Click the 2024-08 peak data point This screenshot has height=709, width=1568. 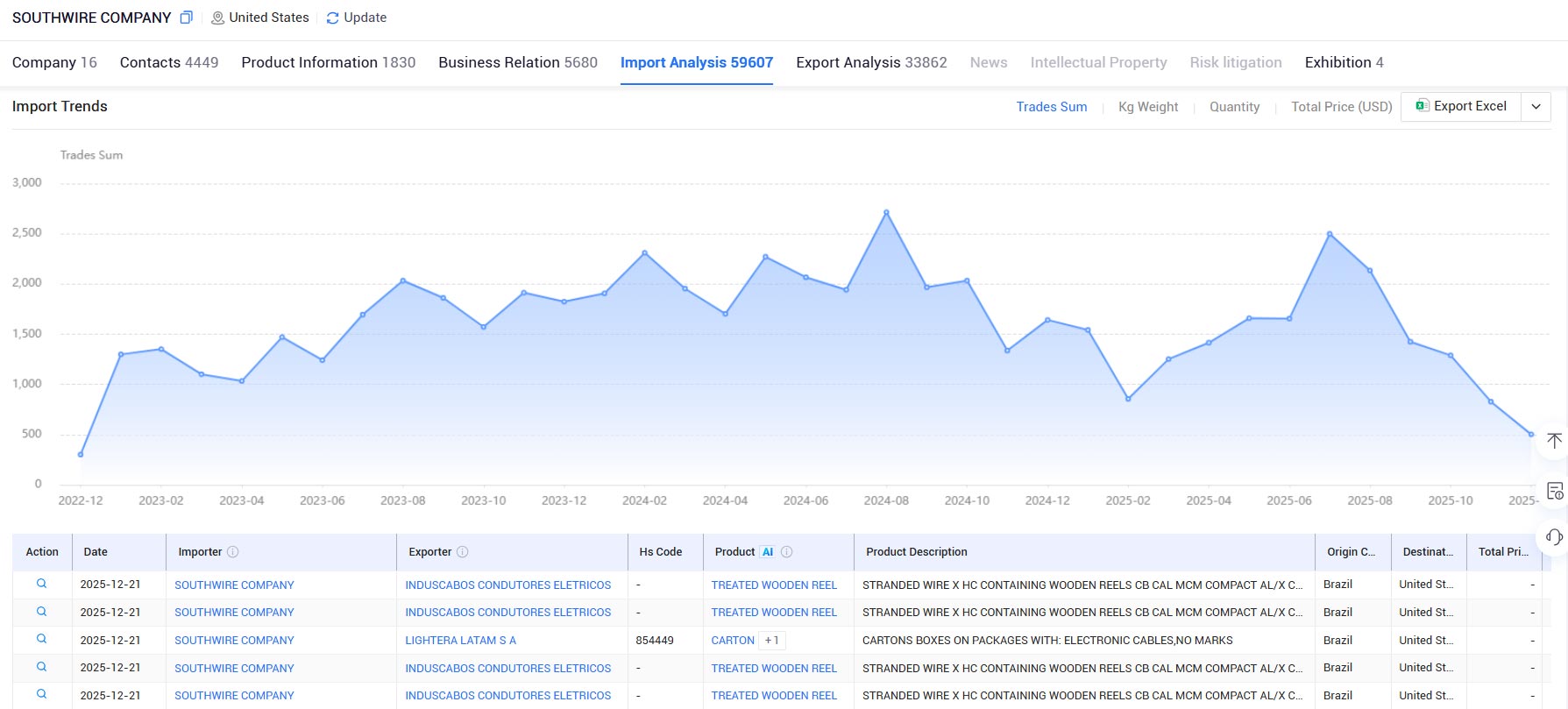pos(886,212)
